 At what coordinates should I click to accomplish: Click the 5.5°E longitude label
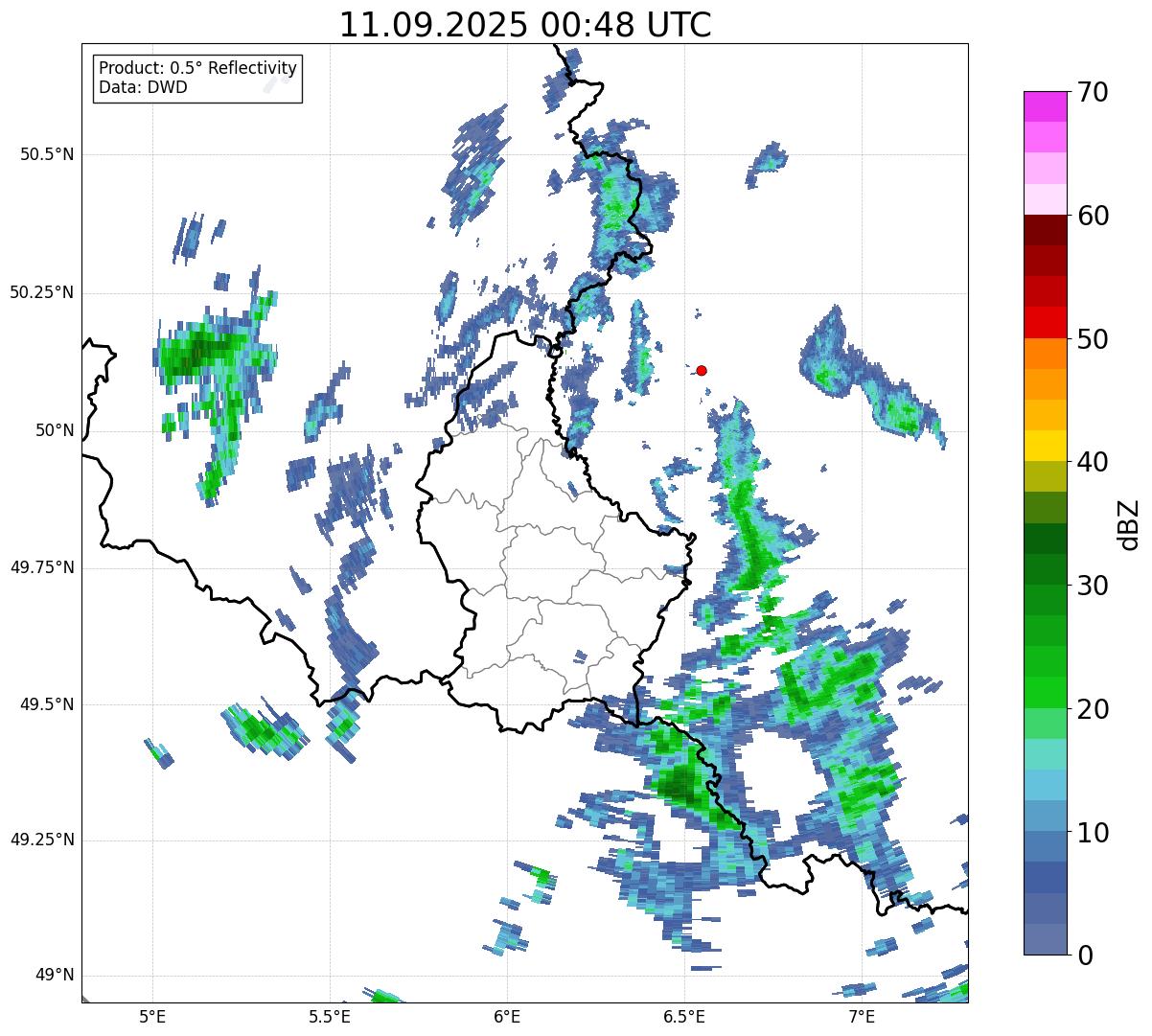330,1016
